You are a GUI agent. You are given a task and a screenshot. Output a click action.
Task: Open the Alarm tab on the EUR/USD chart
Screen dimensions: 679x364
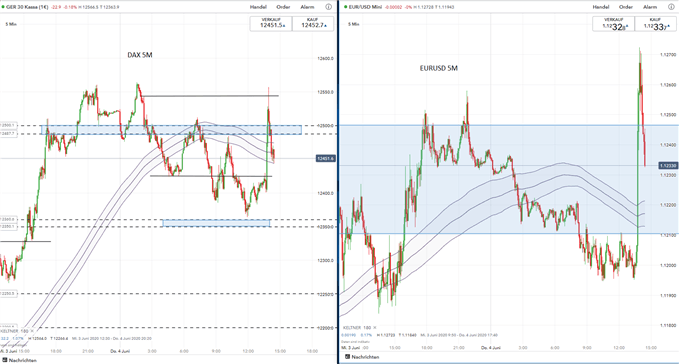tap(650, 7)
